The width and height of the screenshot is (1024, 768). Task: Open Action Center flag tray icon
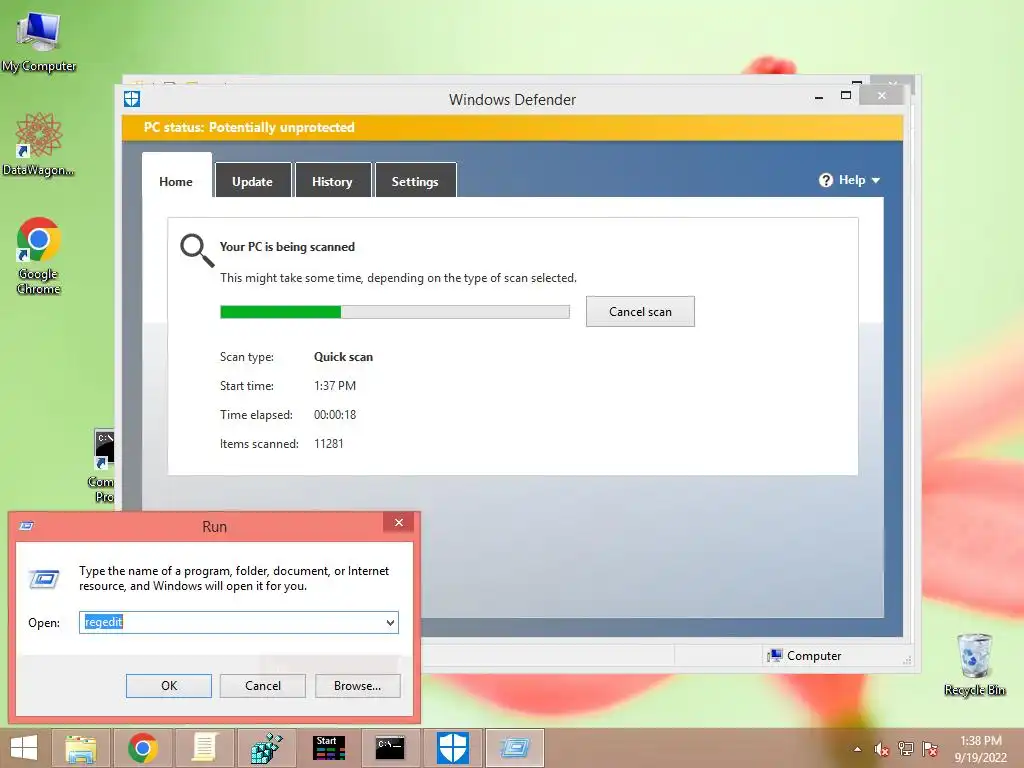(930, 749)
